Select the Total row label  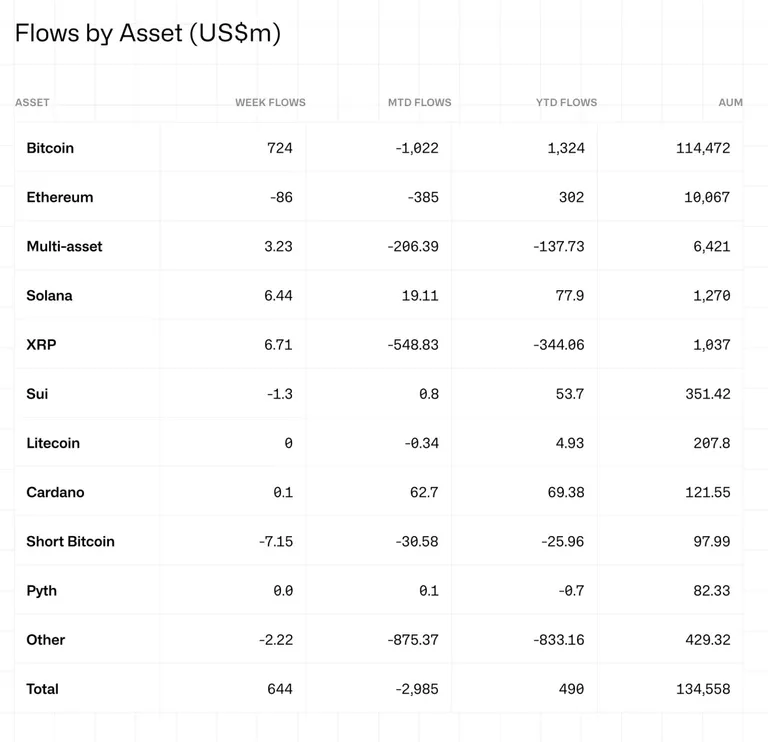(x=43, y=689)
